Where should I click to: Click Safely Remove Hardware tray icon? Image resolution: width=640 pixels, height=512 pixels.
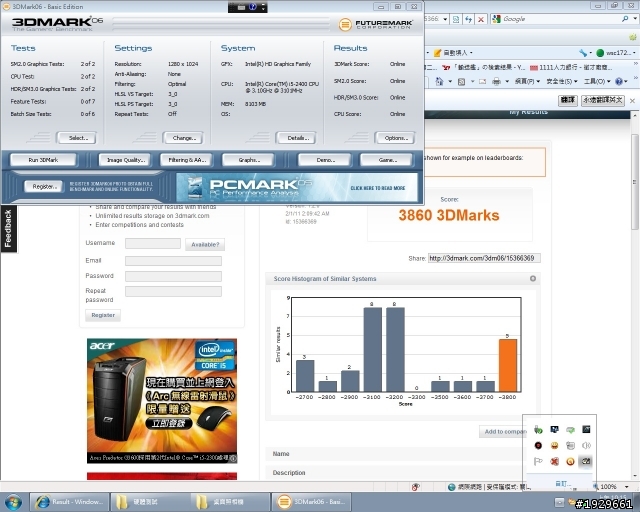point(538,429)
